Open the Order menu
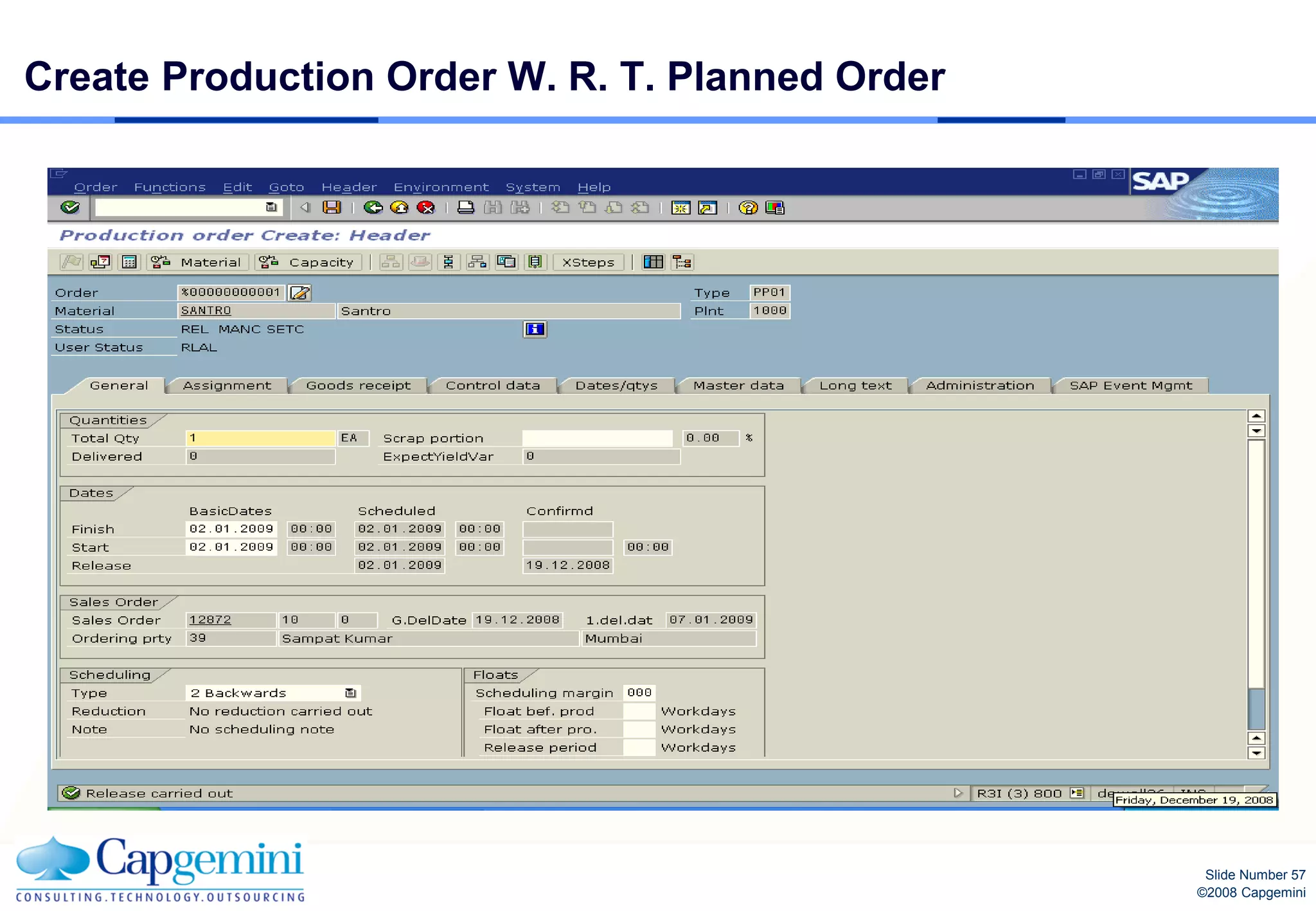The width and height of the screenshot is (1316, 911). coord(95,187)
